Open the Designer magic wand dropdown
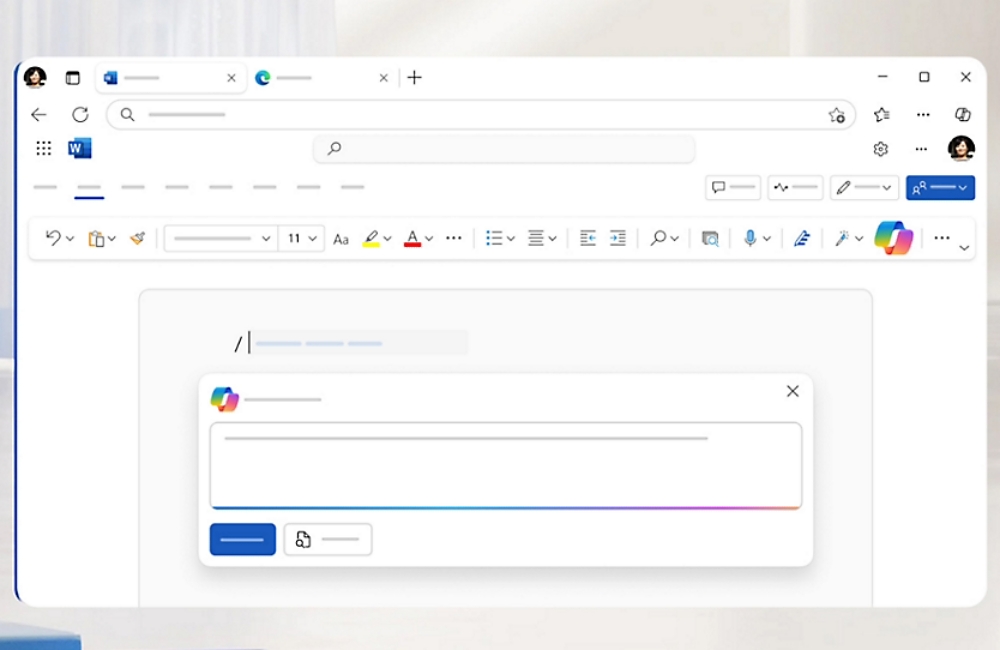1000x650 pixels. 849,238
